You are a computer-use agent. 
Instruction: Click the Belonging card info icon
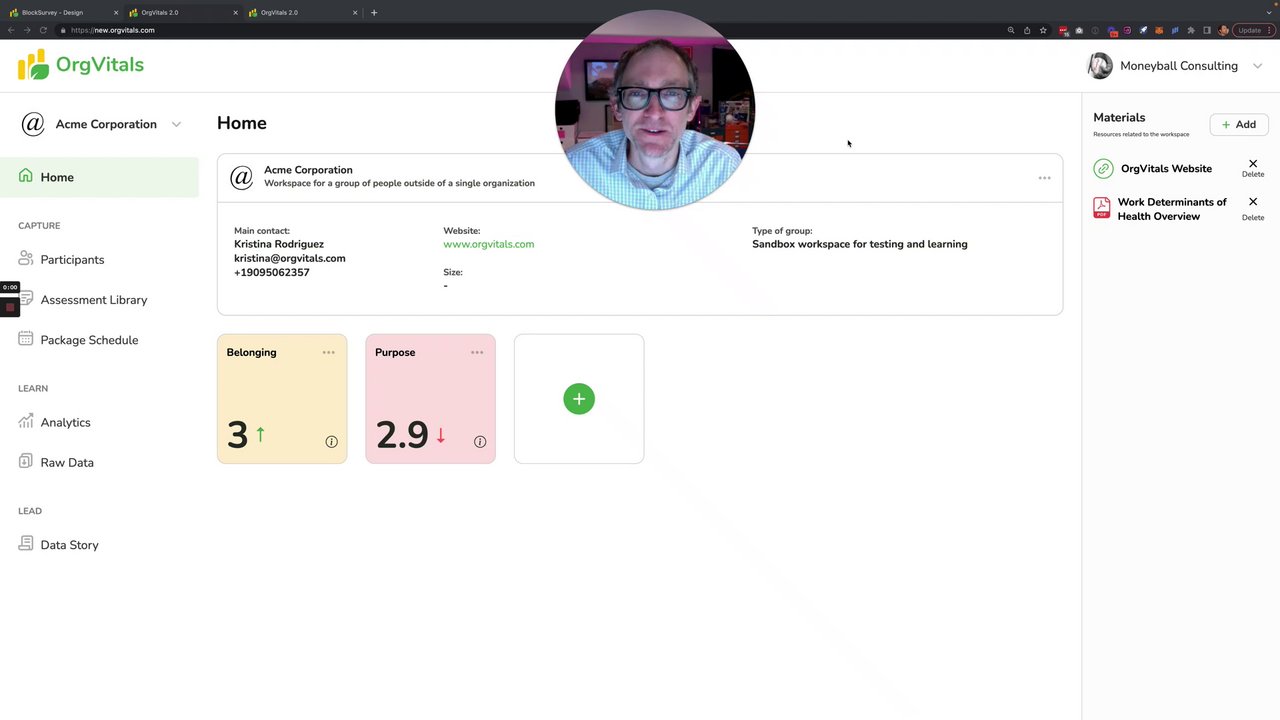(331, 441)
